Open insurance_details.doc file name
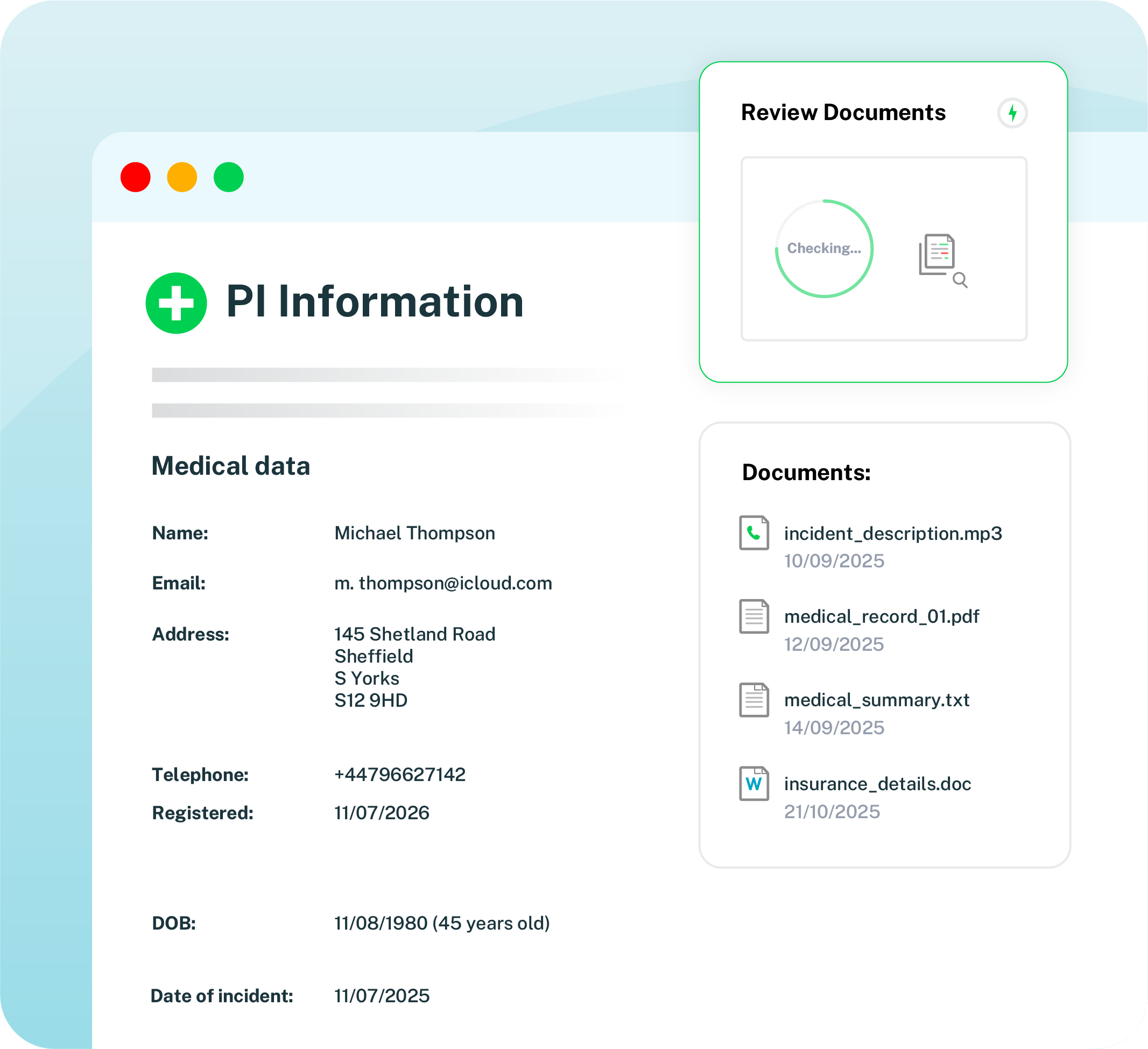Screen dimensions: 1148x1049 877,784
